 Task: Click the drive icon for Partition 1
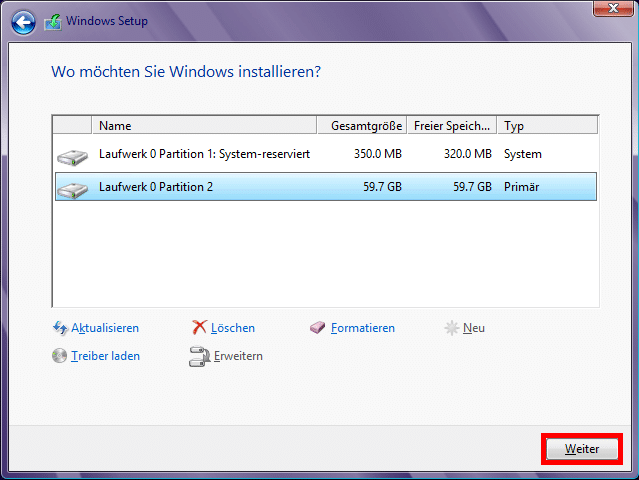click(x=73, y=157)
